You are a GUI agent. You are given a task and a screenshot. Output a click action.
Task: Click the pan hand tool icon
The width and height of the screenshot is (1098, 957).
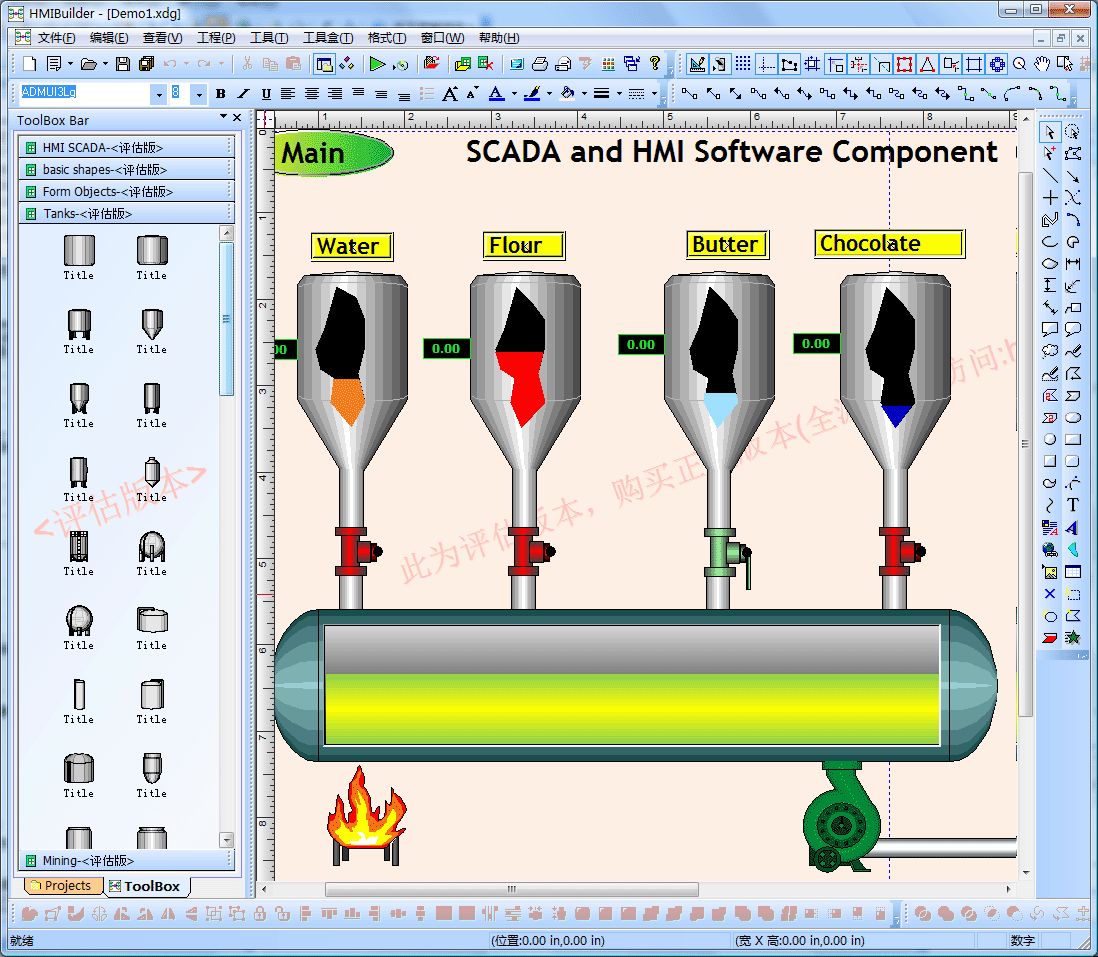pos(1043,64)
